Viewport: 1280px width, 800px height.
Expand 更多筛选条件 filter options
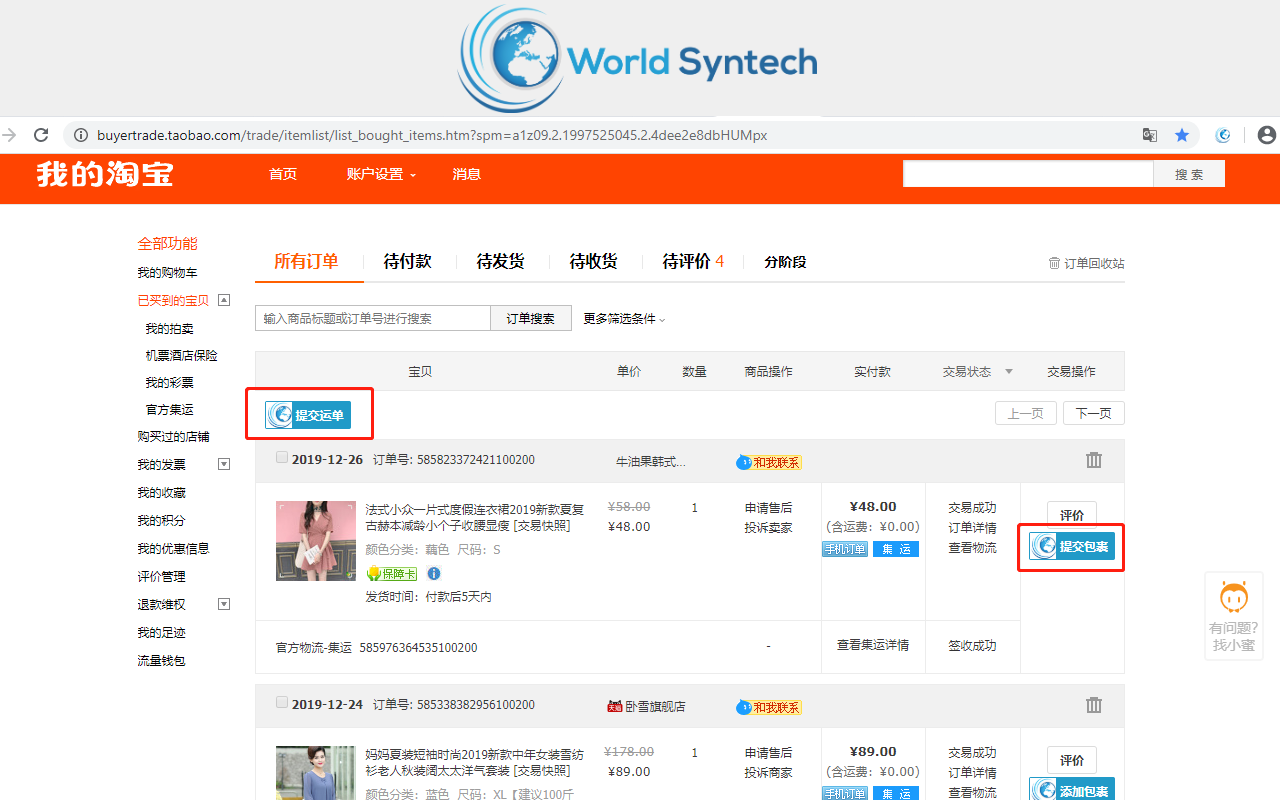[x=624, y=319]
